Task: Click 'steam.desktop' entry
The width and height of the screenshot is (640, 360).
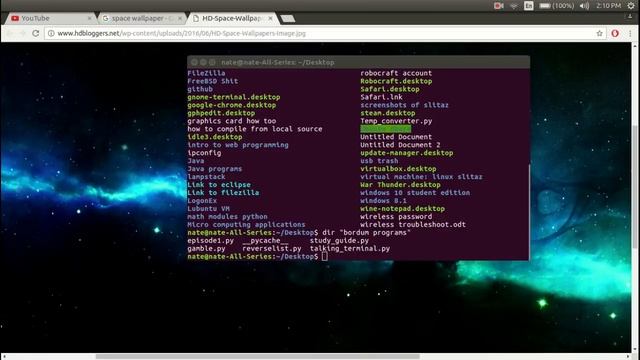Action: coord(387,113)
